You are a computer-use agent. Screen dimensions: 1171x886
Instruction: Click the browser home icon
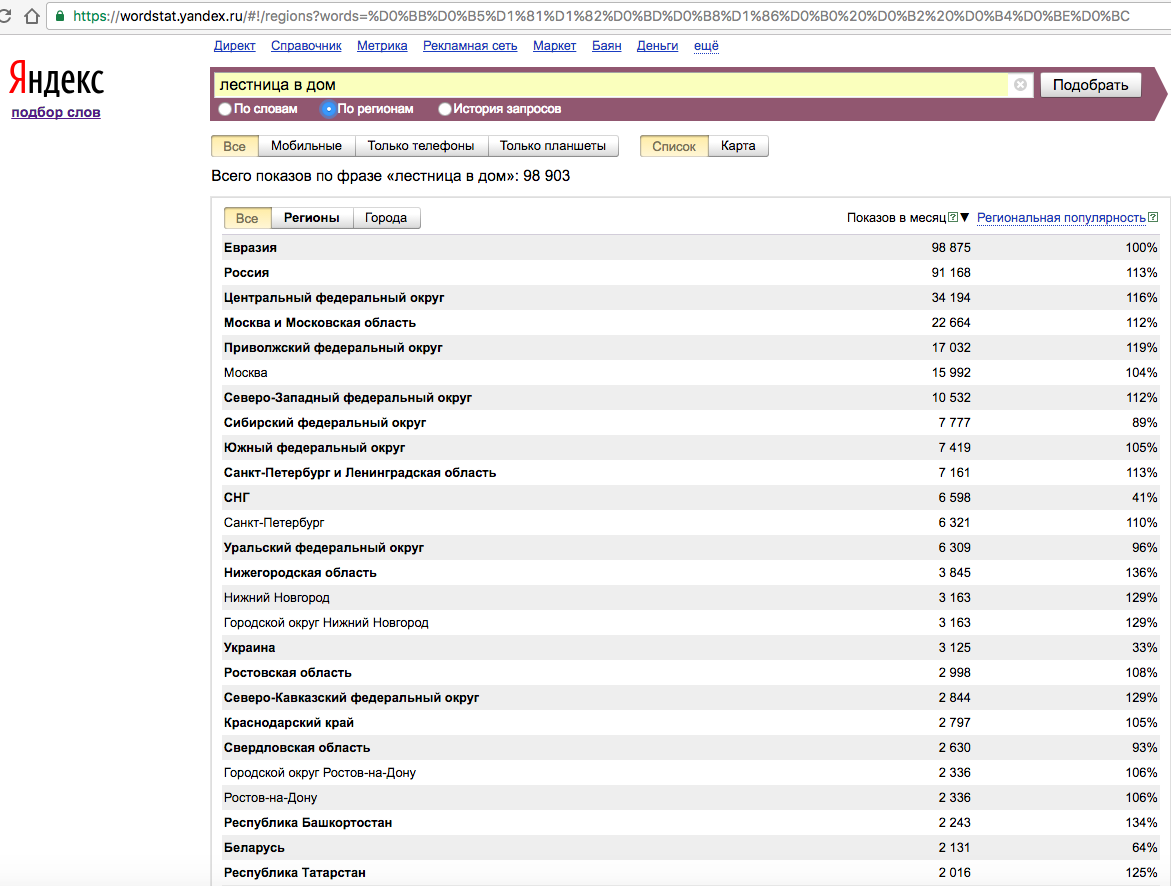point(32,16)
